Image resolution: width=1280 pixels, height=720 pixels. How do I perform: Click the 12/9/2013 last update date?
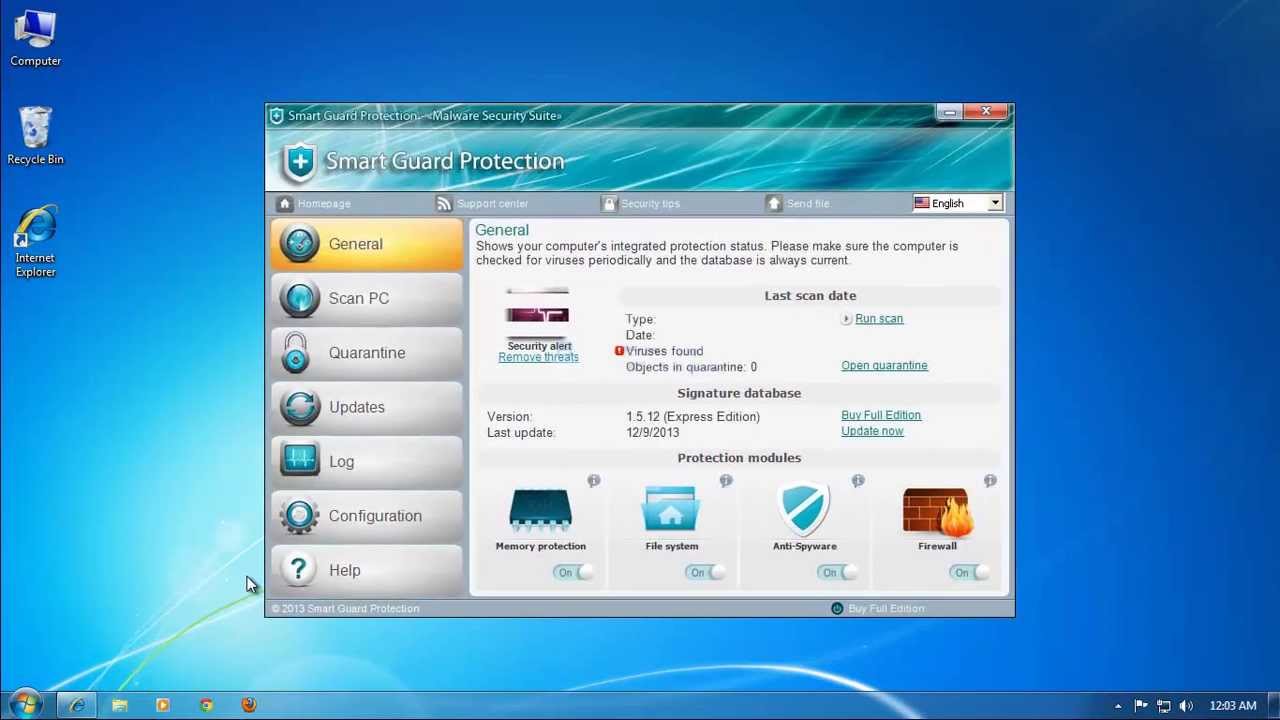click(653, 433)
